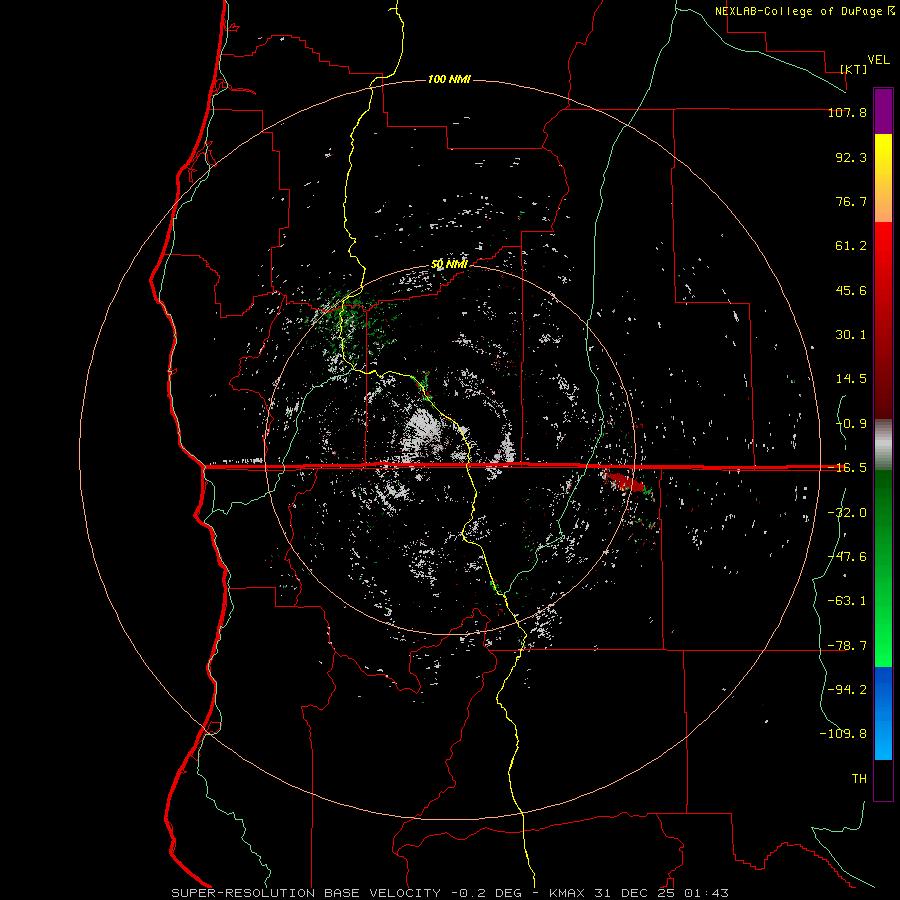Click the VEL legend title
Image resolution: width=900 pixels, height=900 pixels.
(x=879, y=60)
